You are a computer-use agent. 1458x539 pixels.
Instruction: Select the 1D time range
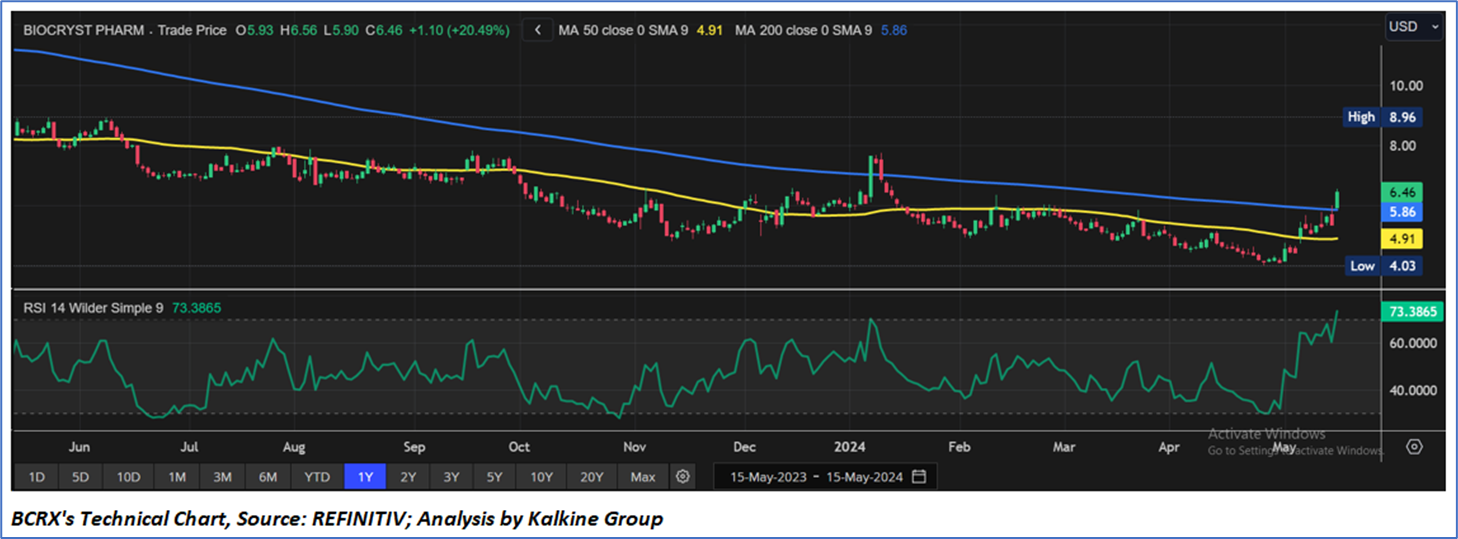coord(36,477)
